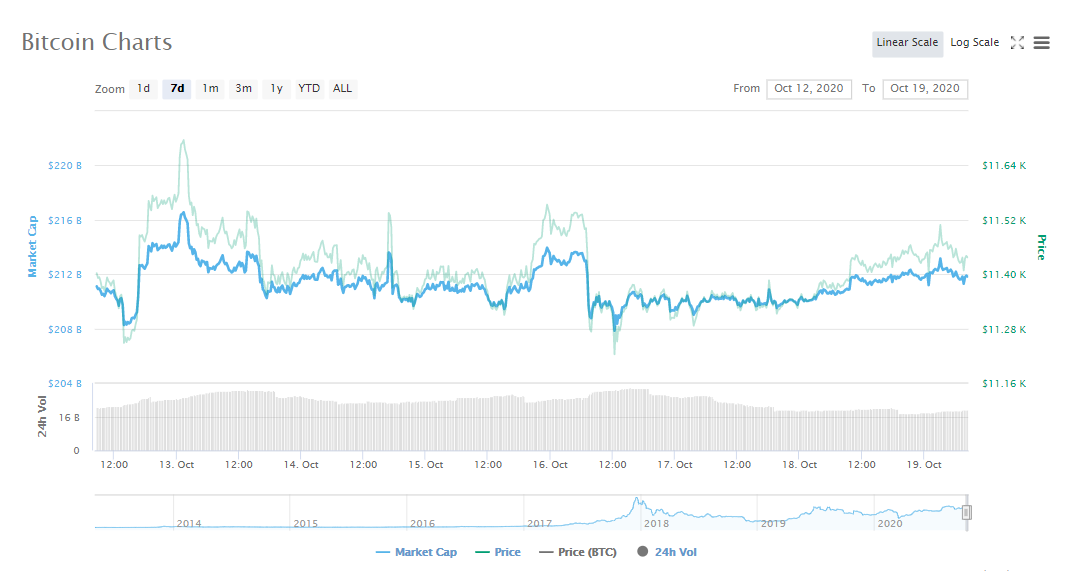Toggle the 24h Vol legend dot
This screenshot has height=571, width=1075.
coord(642,552)
